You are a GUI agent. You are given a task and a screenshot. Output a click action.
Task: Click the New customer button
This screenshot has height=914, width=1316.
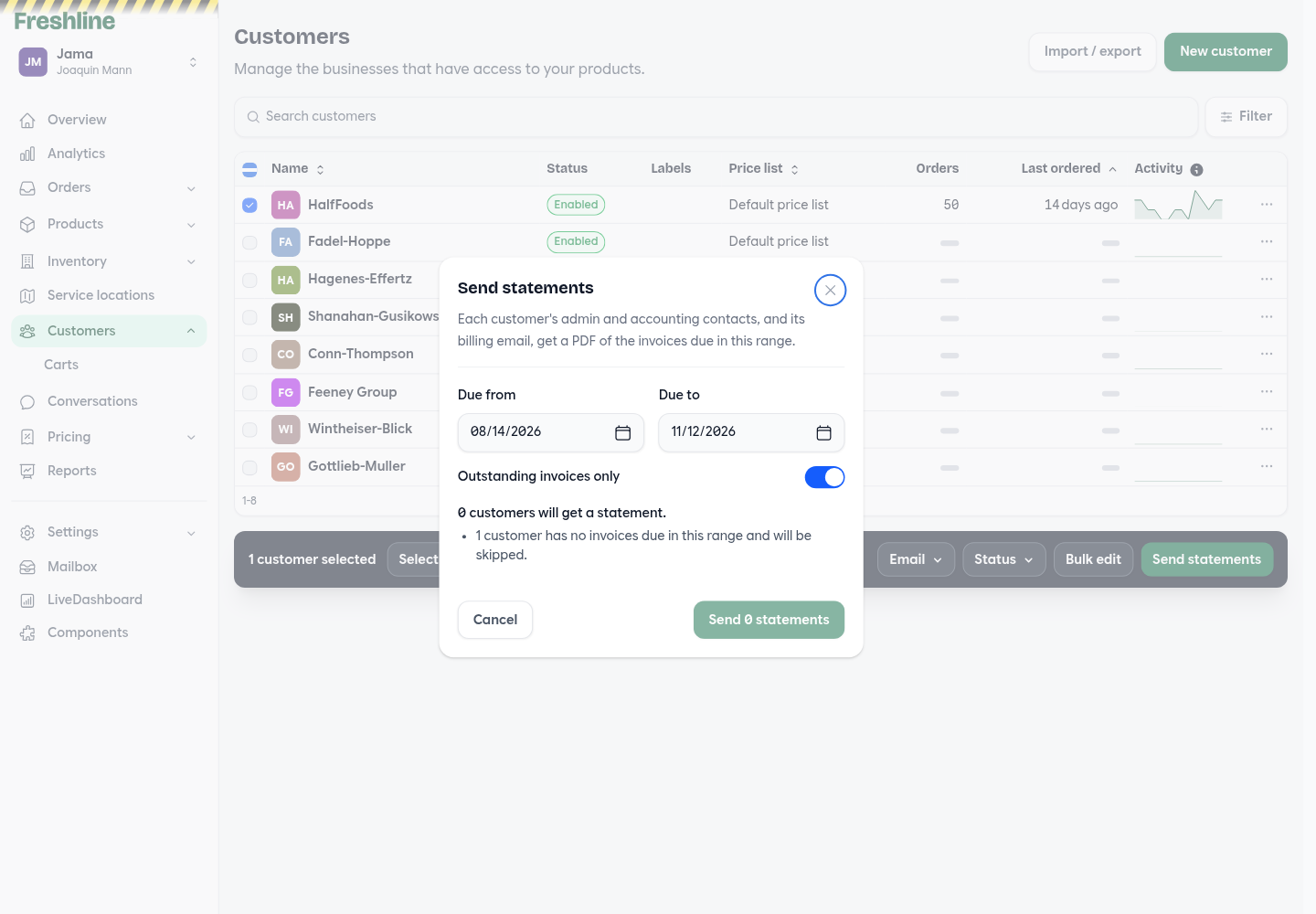(x=1226, y=52)
